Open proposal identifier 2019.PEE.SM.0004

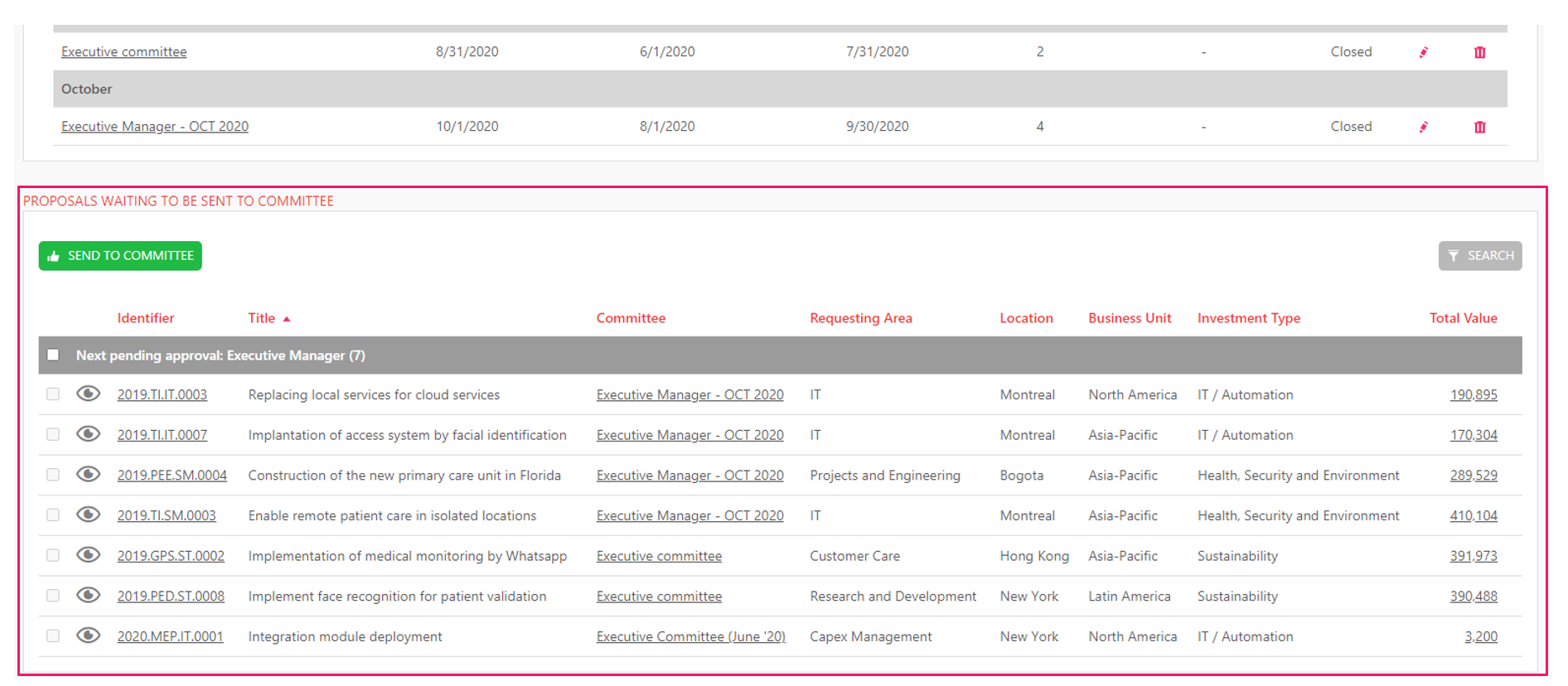[x=172, y=476]
